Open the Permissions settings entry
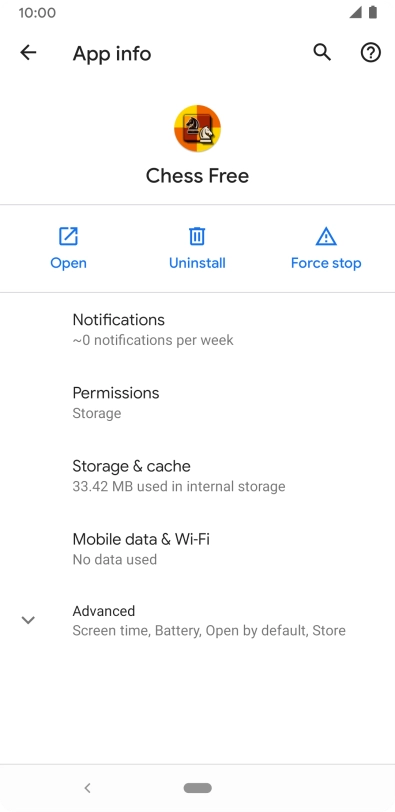 [197, 402]
